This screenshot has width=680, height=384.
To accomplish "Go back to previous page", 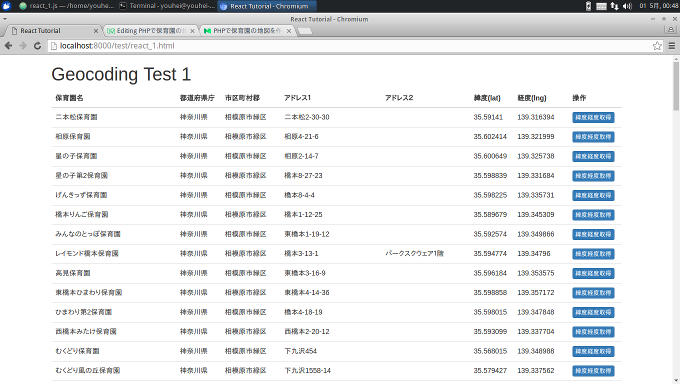I will [8, 46].
